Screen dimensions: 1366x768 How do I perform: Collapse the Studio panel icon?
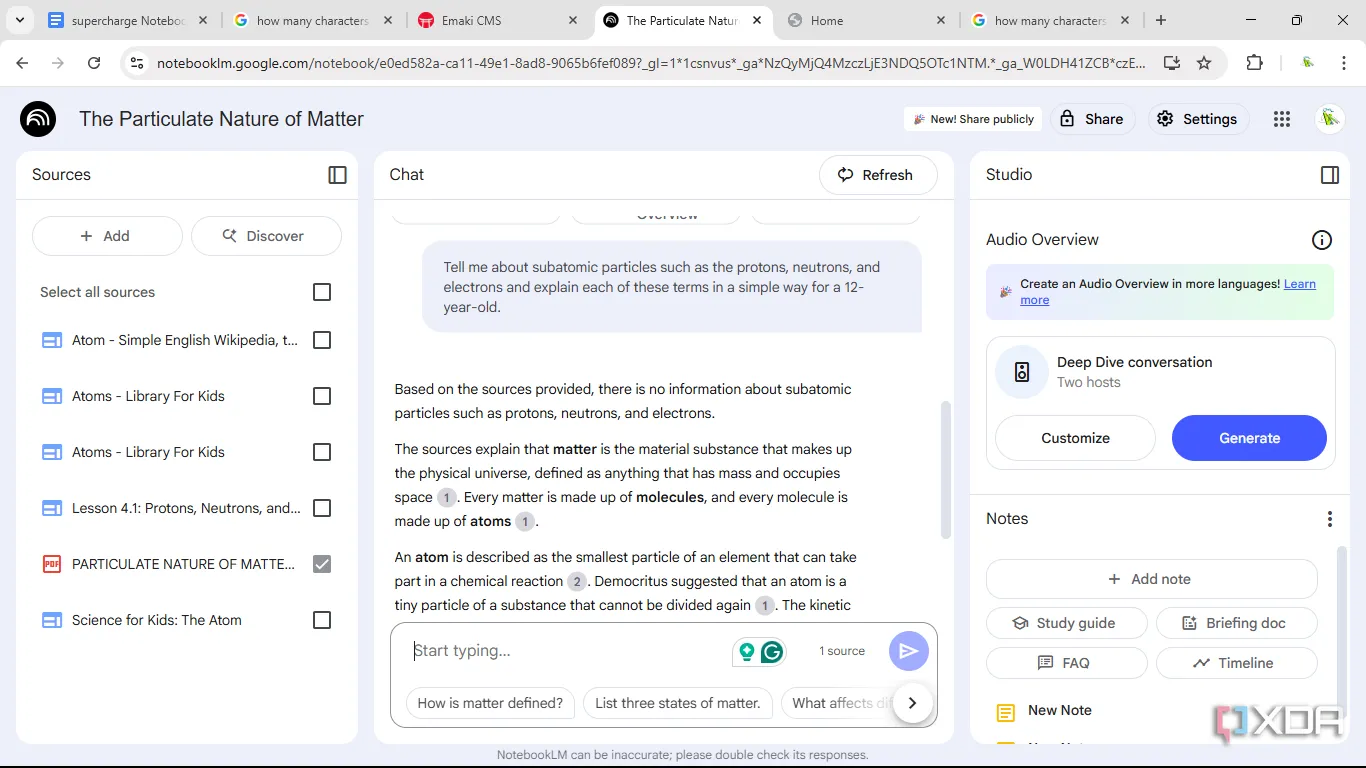1330,175
